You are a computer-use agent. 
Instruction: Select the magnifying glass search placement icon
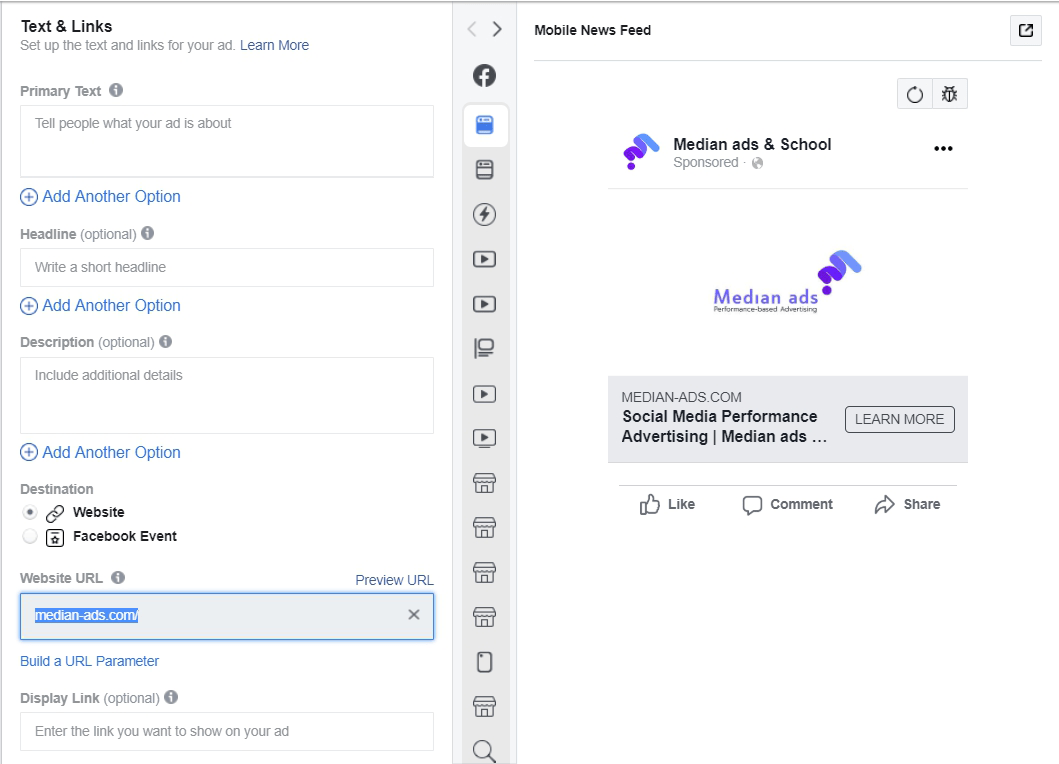point(484,750)
